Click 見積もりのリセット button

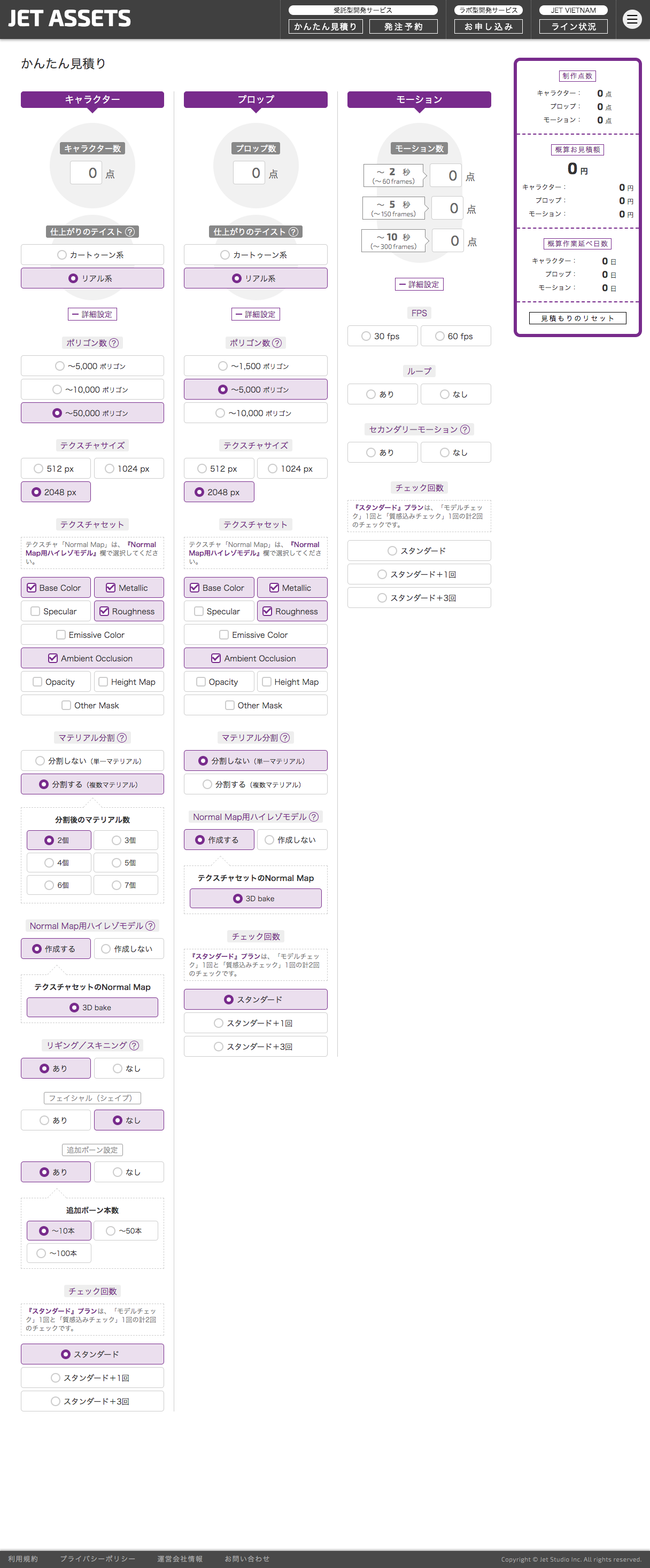[x=577, y=318]
